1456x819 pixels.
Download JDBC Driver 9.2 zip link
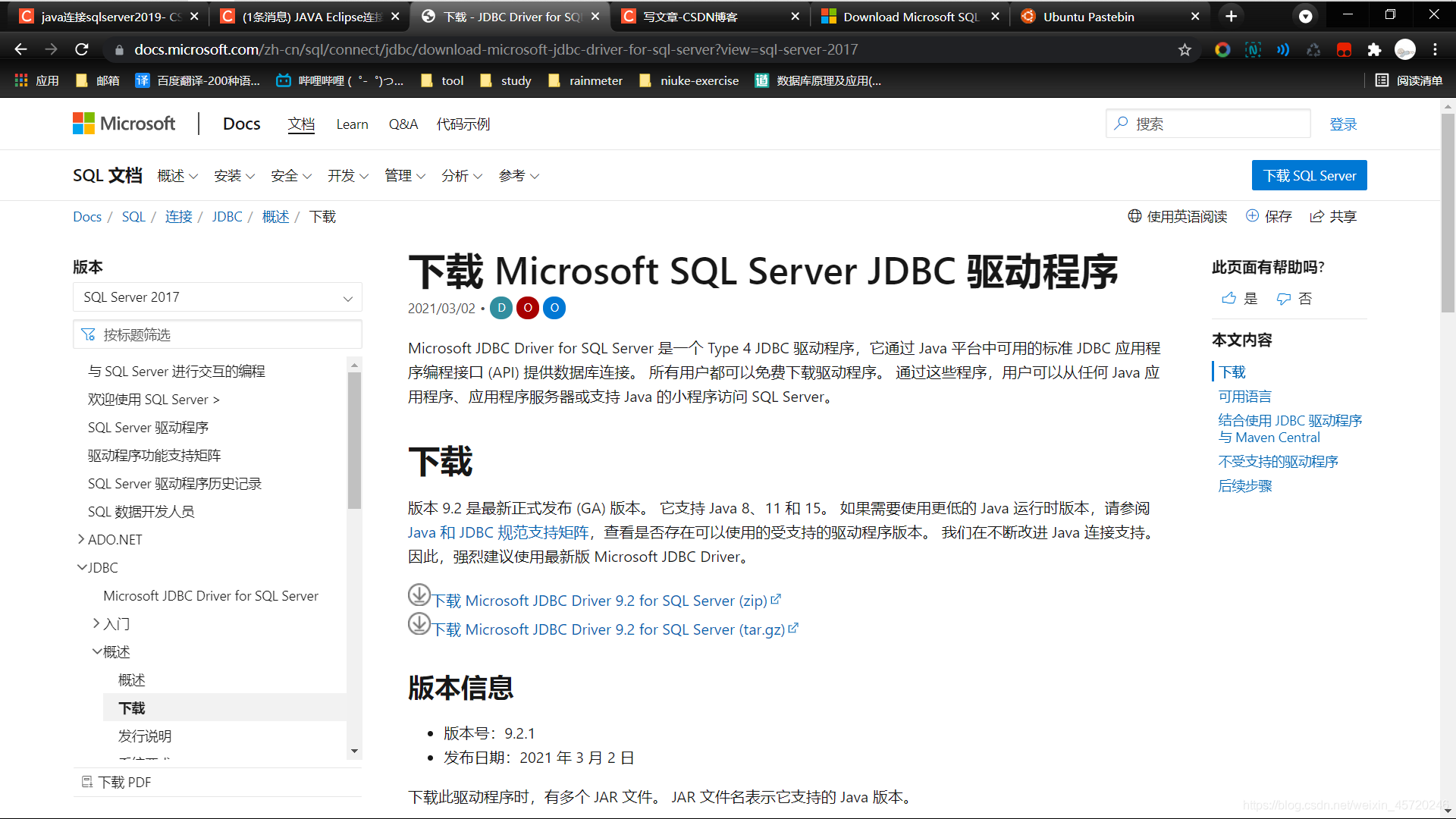coord(606,601)
